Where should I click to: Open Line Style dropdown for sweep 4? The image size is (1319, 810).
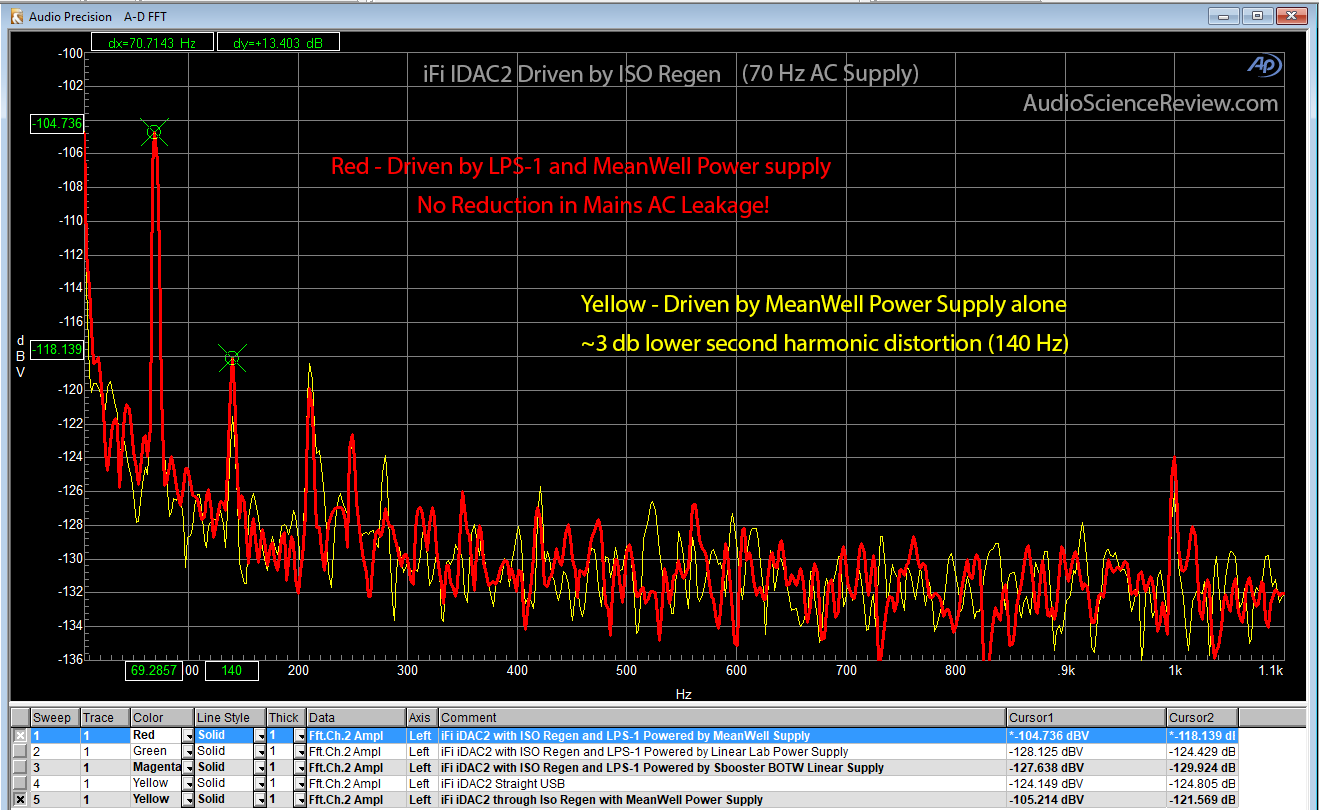[260, 783]
